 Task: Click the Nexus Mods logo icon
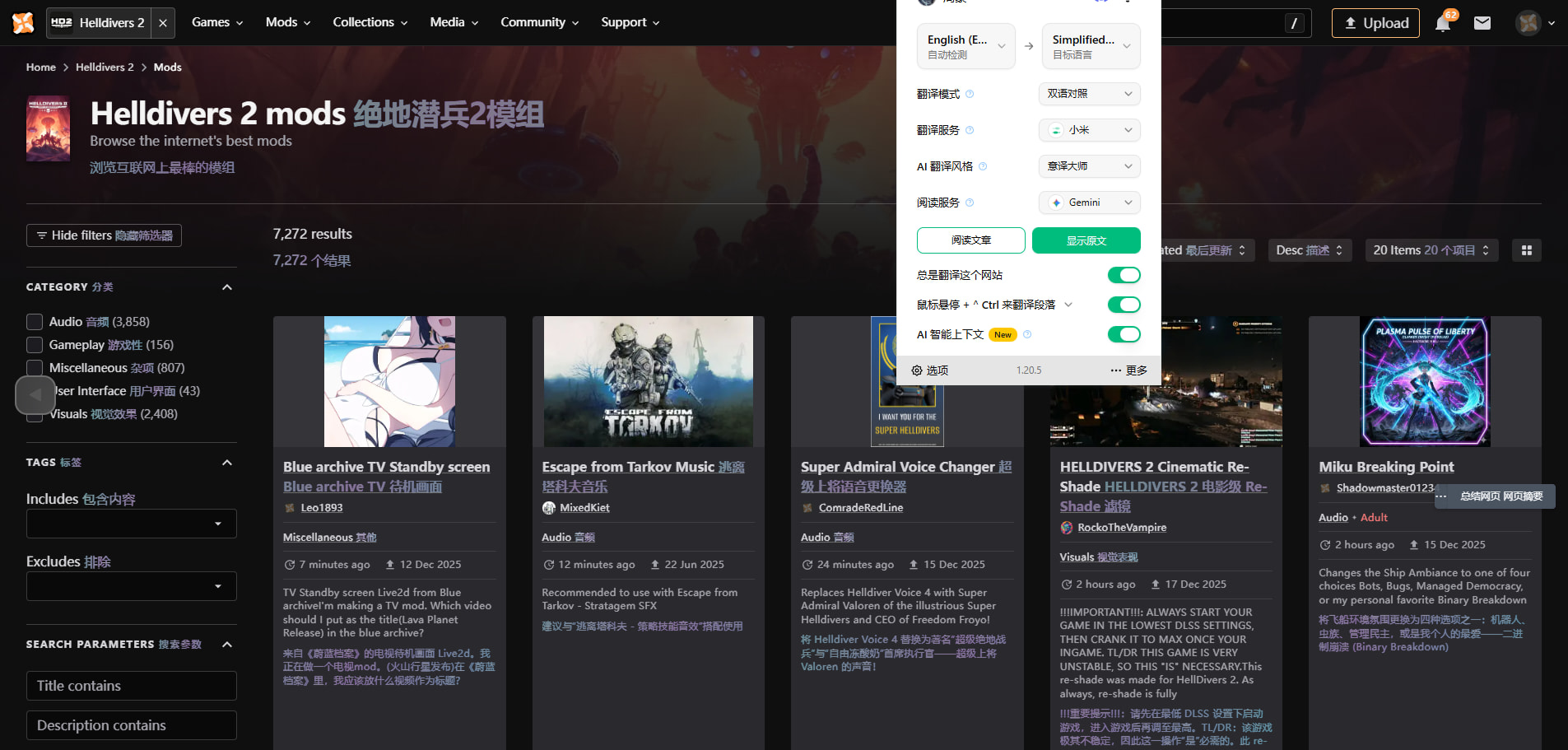pyautogui.click(x=23, y=23)
